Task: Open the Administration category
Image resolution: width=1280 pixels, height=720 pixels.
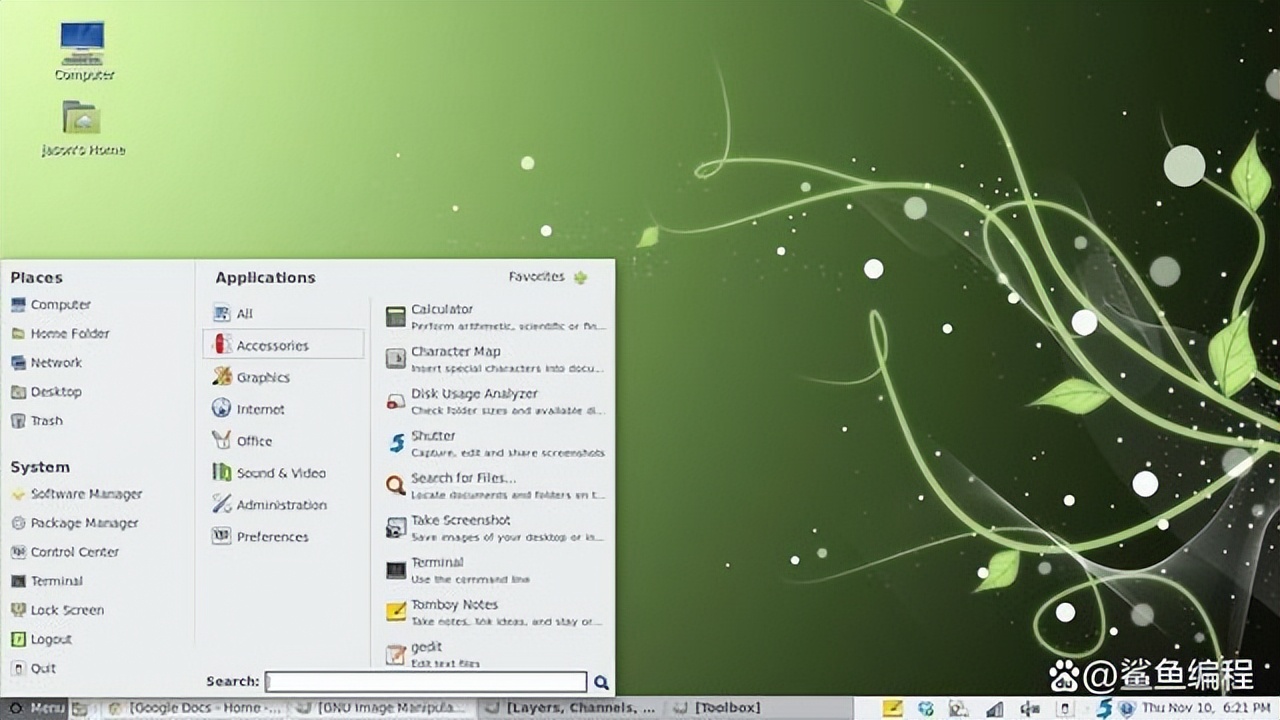Action: (280, 505)
